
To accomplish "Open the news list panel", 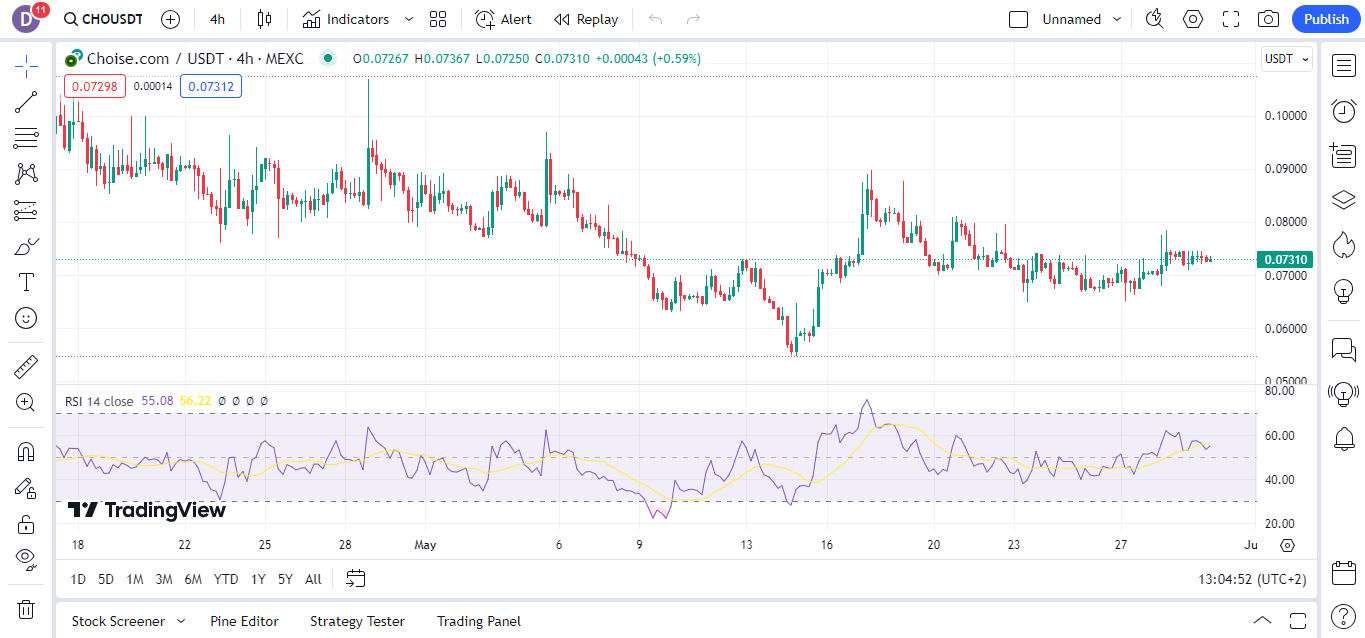I will (x=1343, y=155).
